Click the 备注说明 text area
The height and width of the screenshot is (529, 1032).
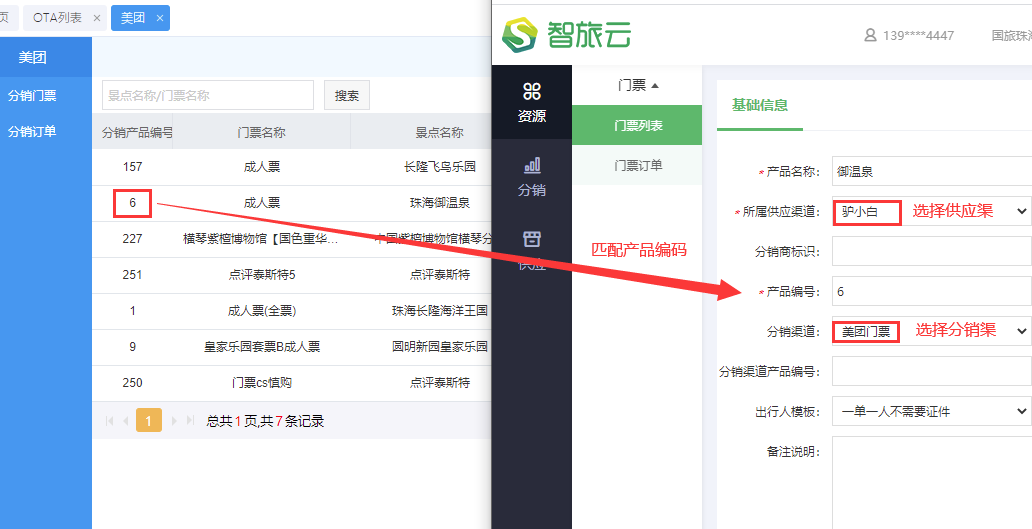pos(930,480)
